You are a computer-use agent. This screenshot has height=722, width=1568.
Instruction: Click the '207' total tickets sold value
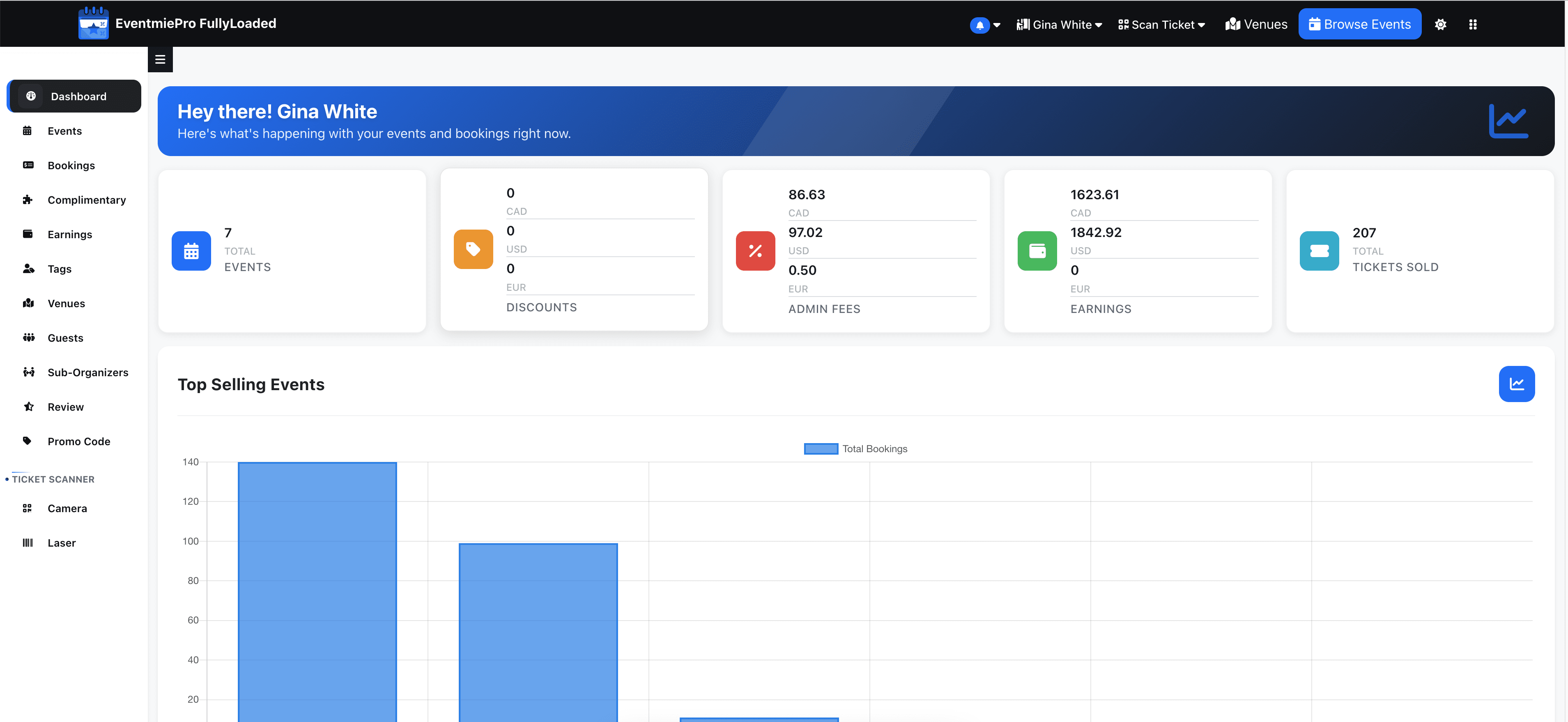coord(1364,233)
